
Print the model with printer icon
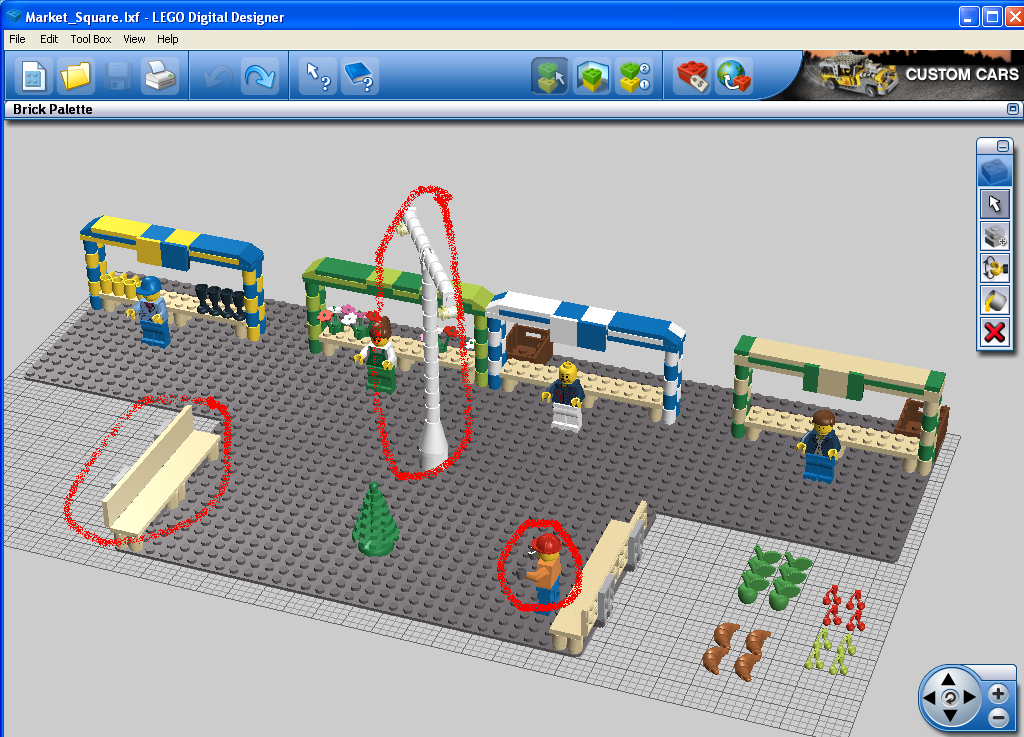159,76
